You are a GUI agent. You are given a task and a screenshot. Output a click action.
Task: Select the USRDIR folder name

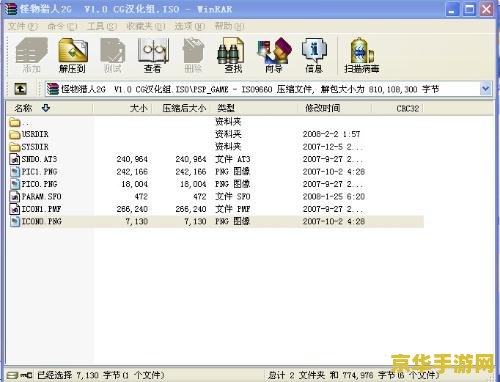(35, 134)
